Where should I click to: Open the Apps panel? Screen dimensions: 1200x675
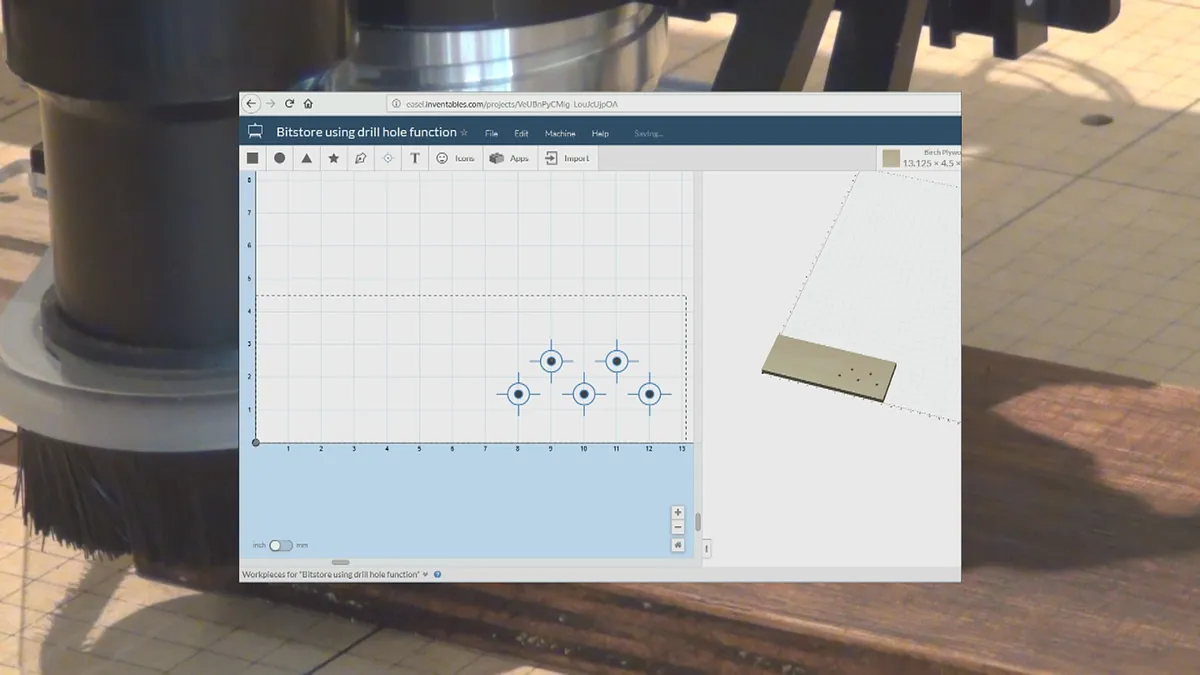[509, 158]
